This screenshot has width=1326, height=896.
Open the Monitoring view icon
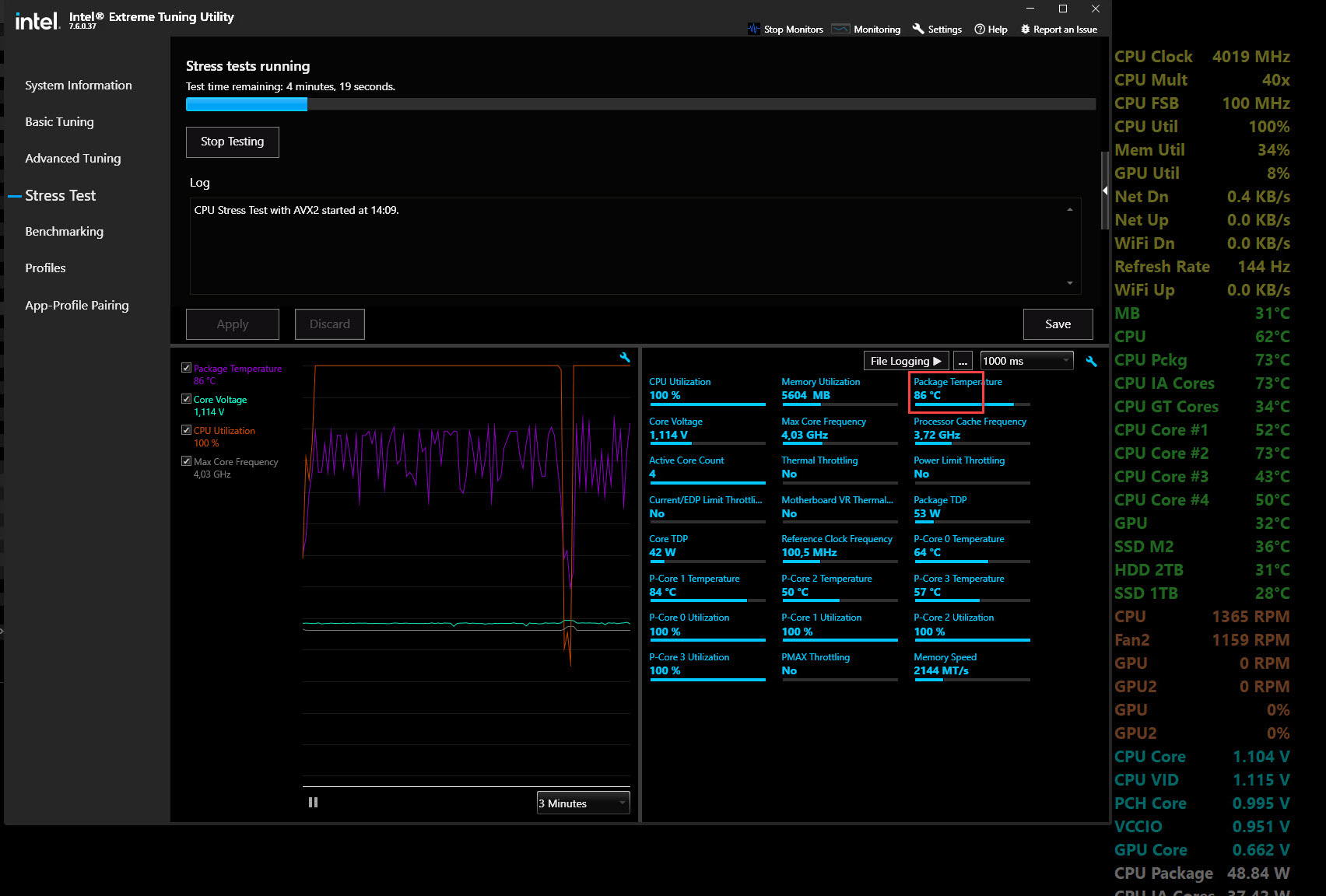840,29
